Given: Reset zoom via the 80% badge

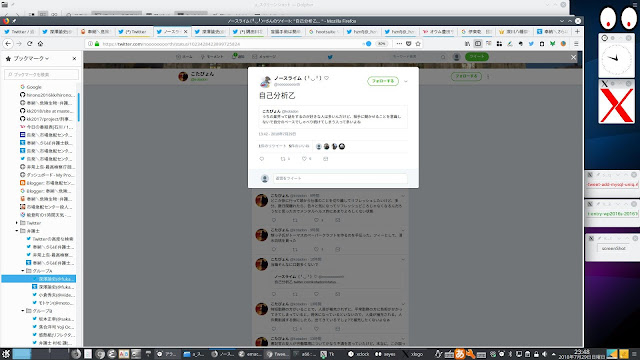Looking at the screenshot, I should pyautogui.click(x=381, y=44).
